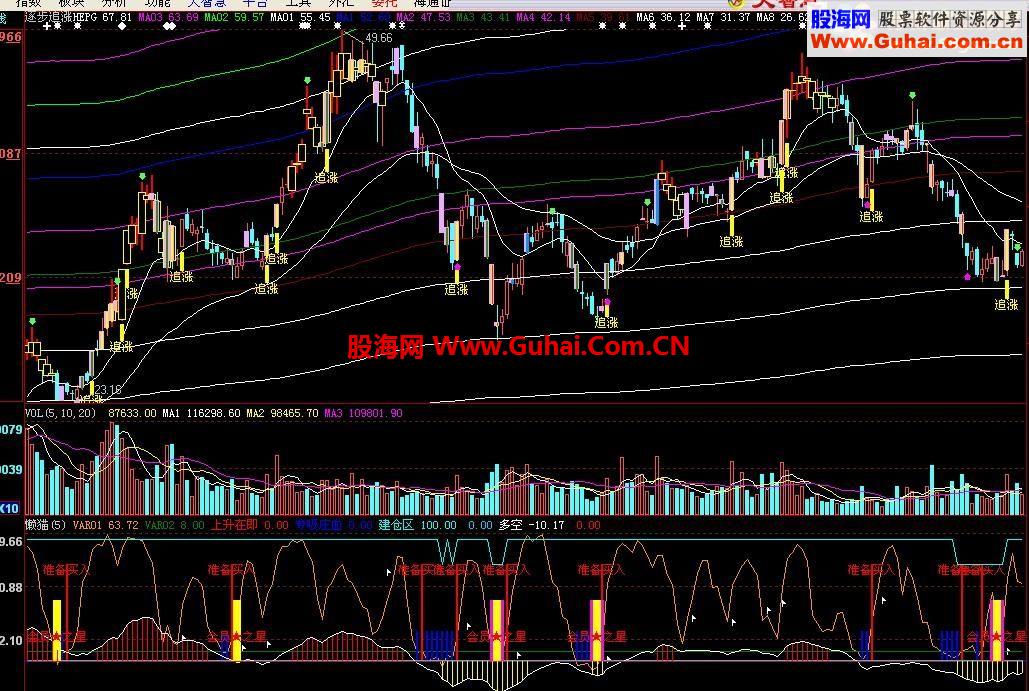This screenshot has width=1029, height=691.
Task: Open the red 委托 menu item
Action: pyautogui.click(x=384, y=3)
